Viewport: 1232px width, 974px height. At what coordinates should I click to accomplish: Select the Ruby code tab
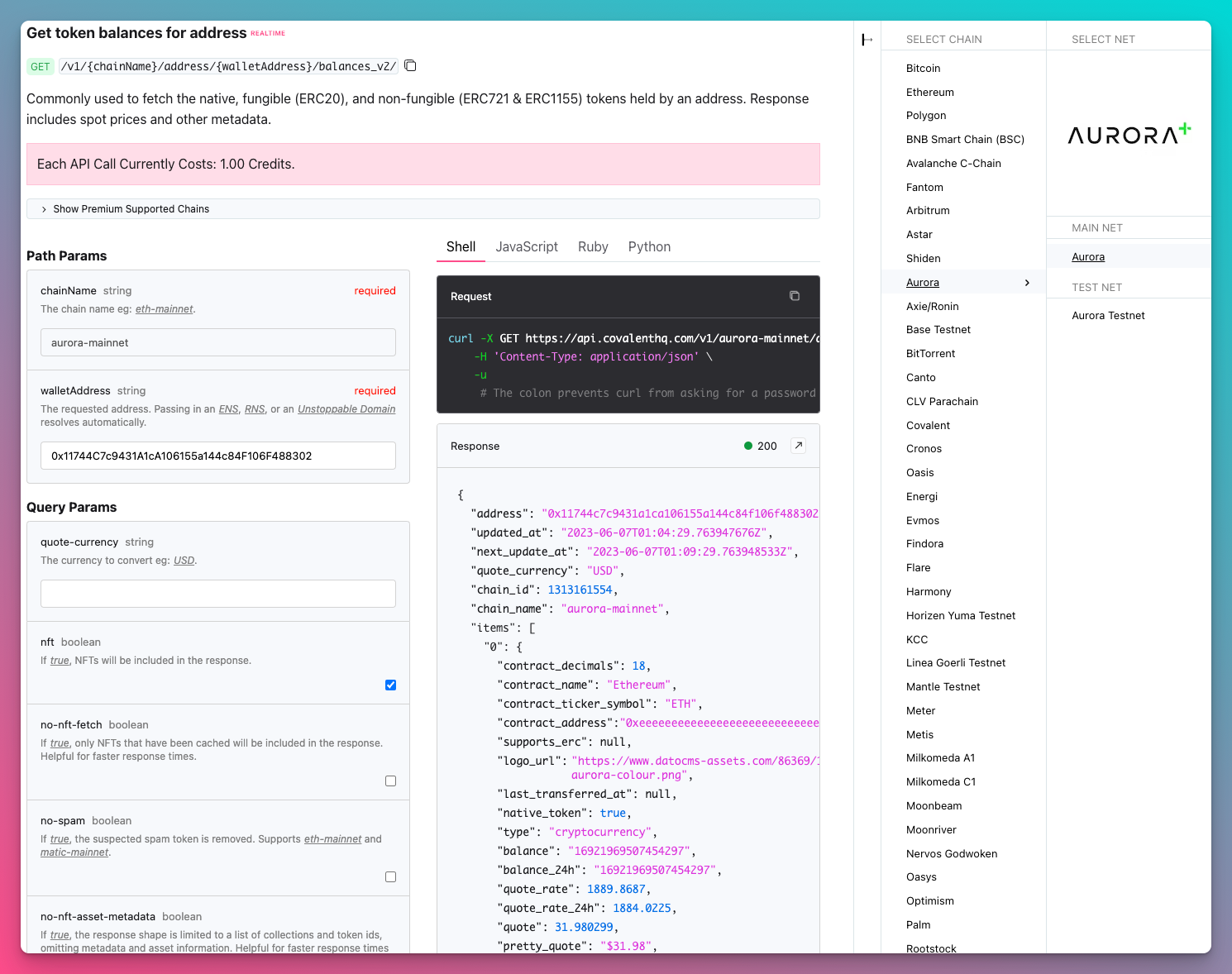593,247
